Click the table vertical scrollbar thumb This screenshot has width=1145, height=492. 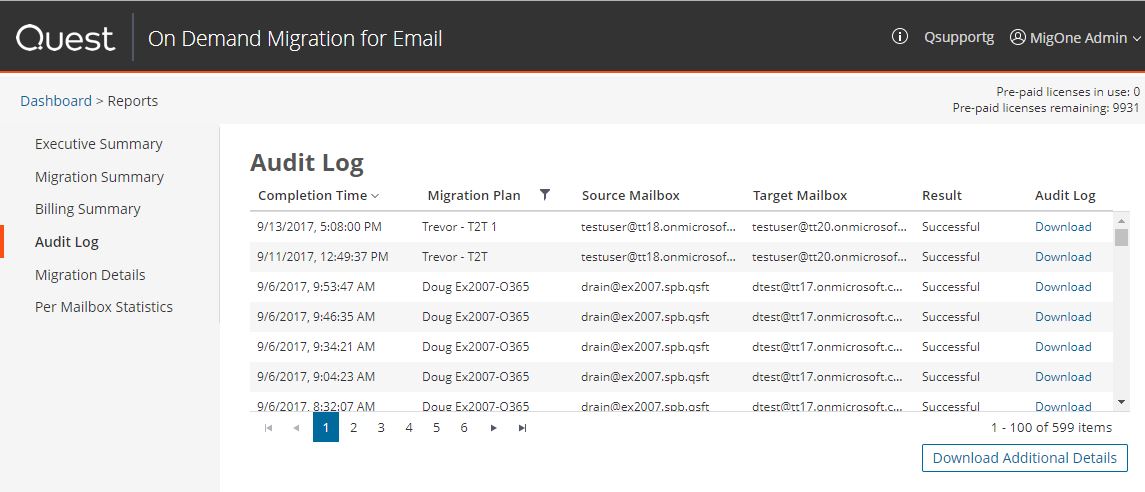1122,237
